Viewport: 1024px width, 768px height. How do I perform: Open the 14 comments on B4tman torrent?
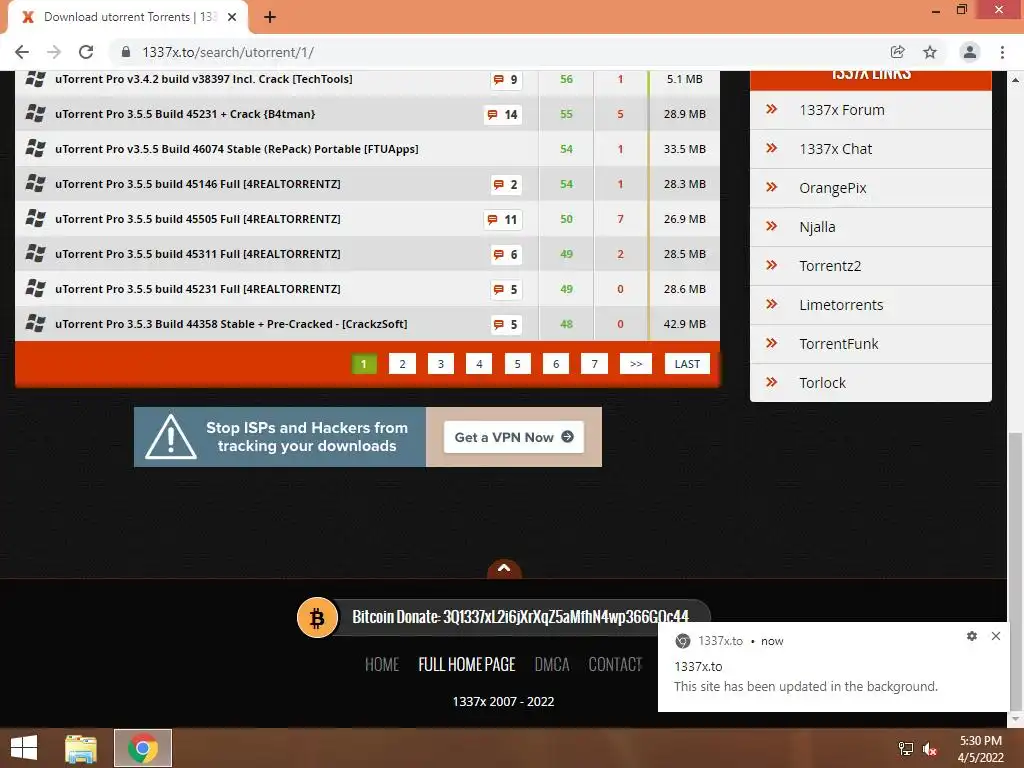click(502, 114)
